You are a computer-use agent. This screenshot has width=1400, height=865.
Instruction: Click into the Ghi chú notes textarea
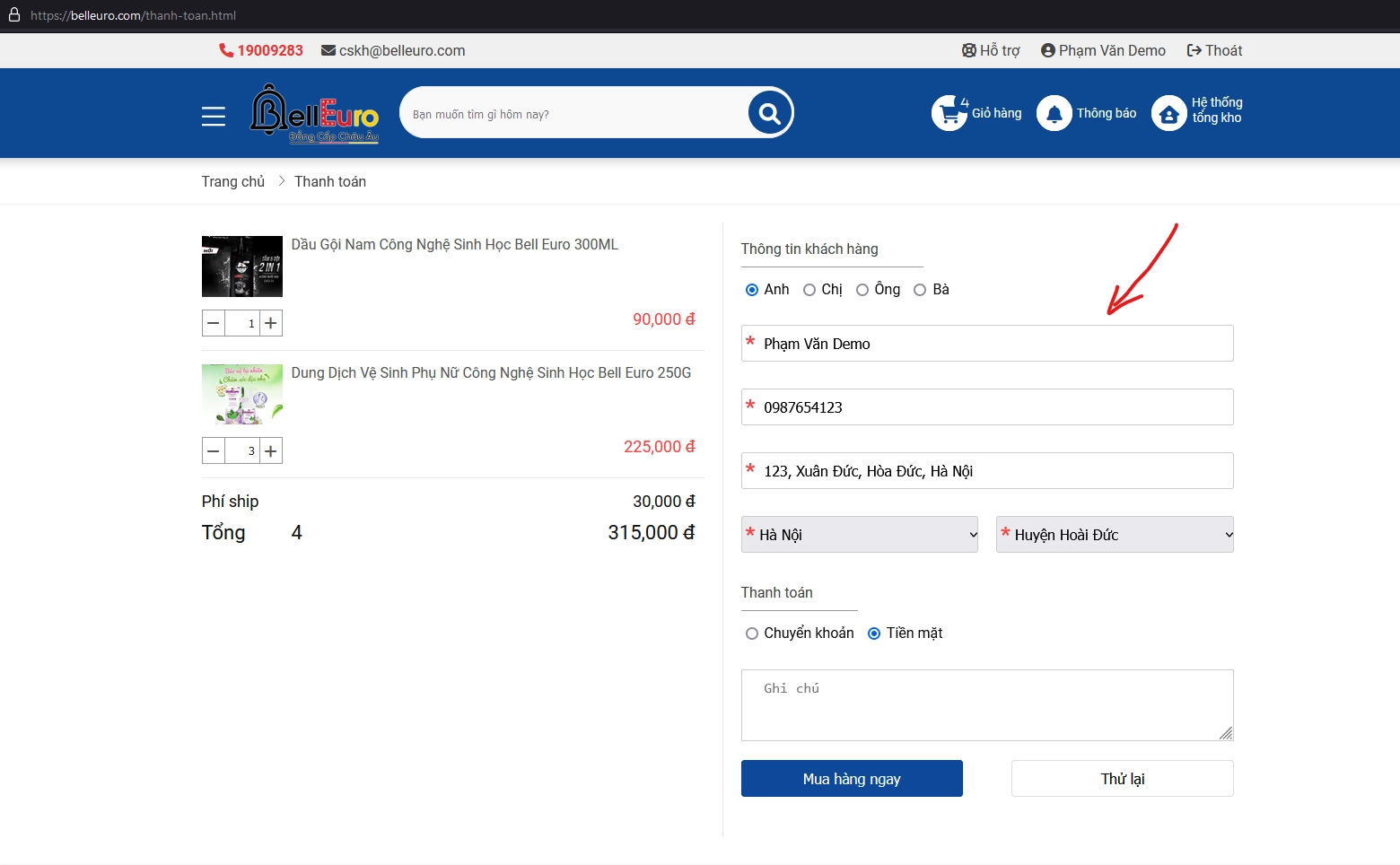pos(986,705)
